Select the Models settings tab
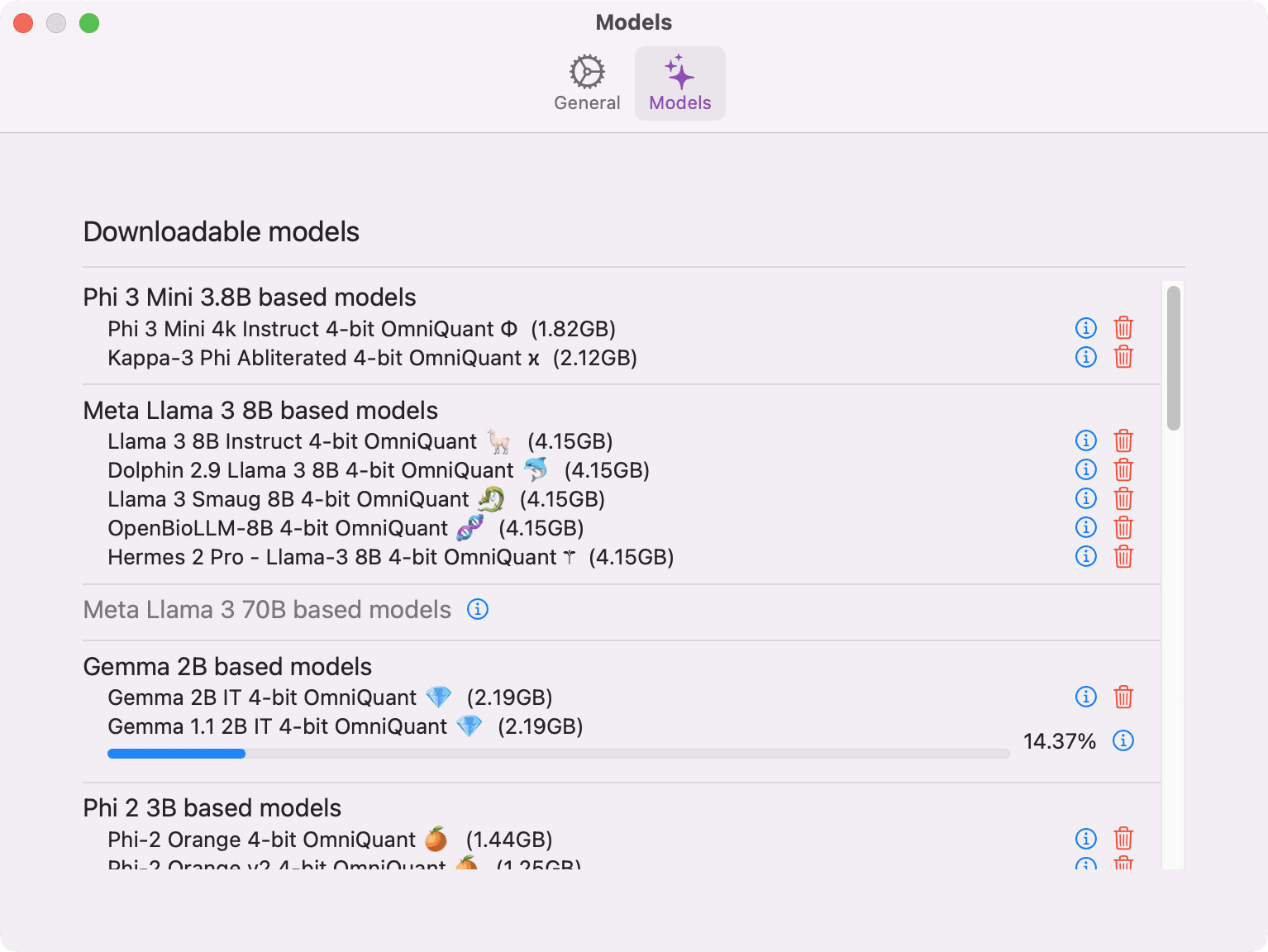 [679, 82]
